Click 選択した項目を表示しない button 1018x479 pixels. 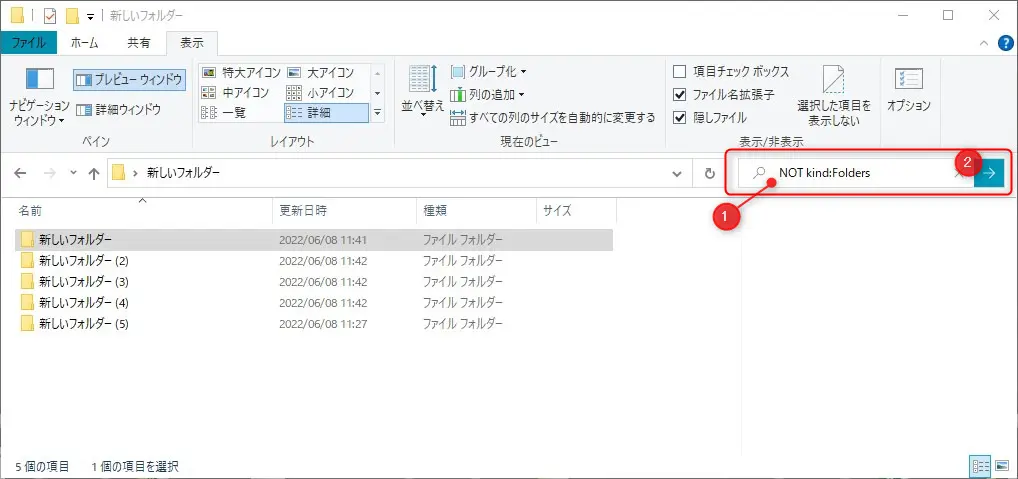[x=834, y=96]
